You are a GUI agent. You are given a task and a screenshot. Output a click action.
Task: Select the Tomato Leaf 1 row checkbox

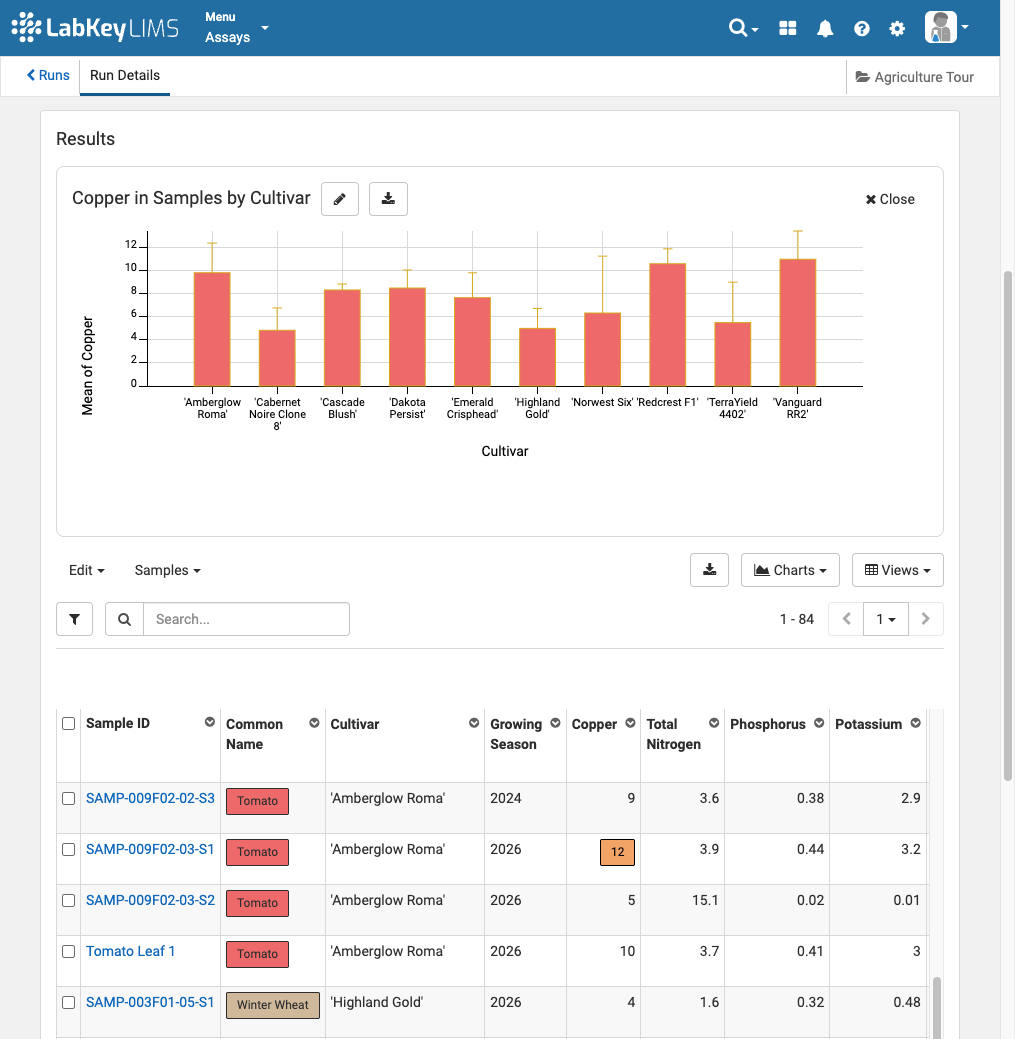pos(68,952)
